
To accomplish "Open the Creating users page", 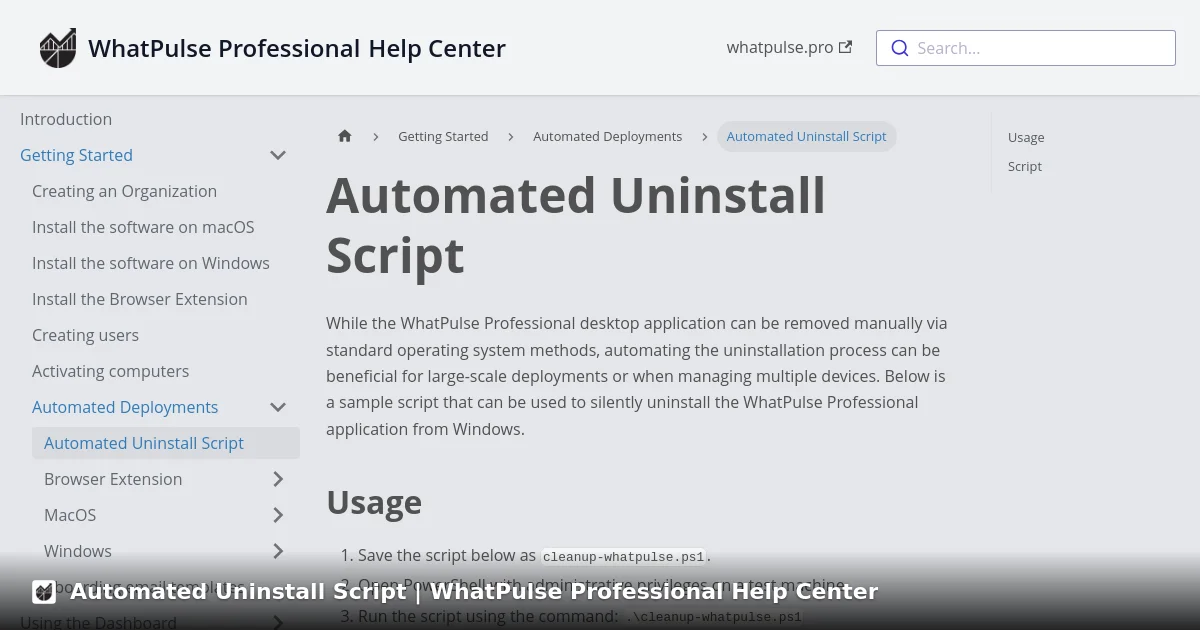I will (x=85, y=335).
